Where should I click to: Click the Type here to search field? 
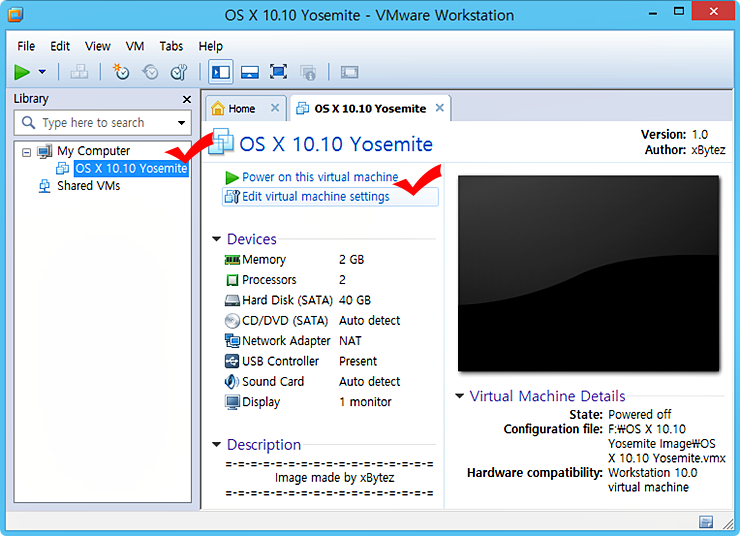(102, 123)
